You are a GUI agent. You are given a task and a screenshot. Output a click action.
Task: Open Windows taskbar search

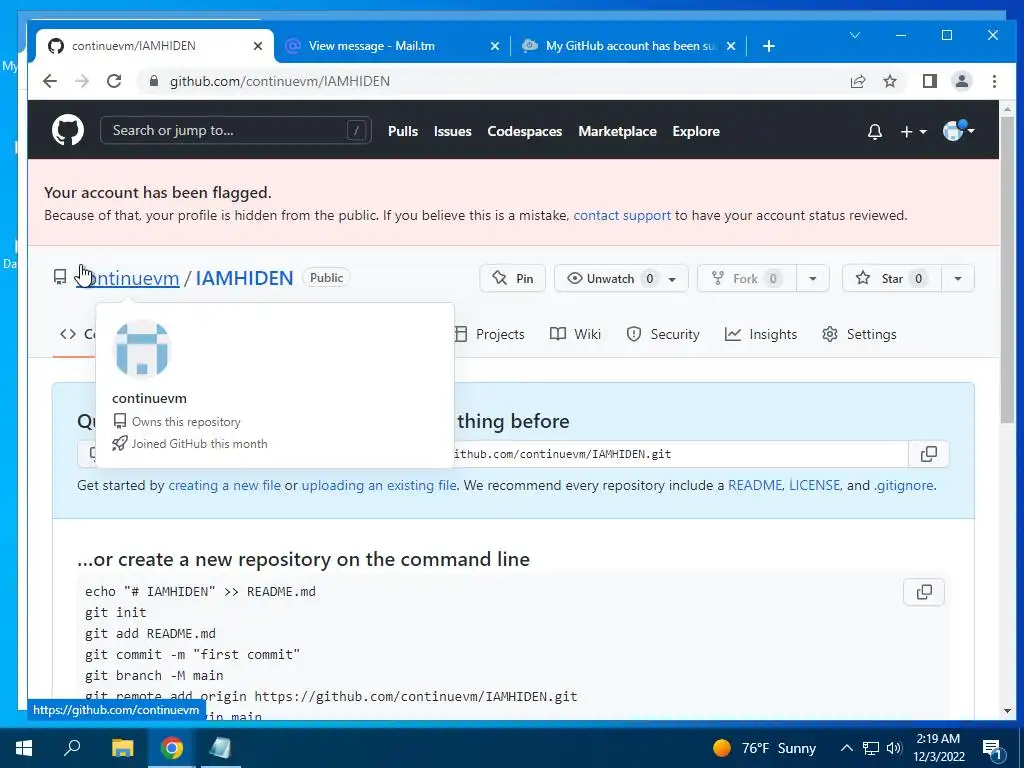pyautogui.click(x=72, y=748)
